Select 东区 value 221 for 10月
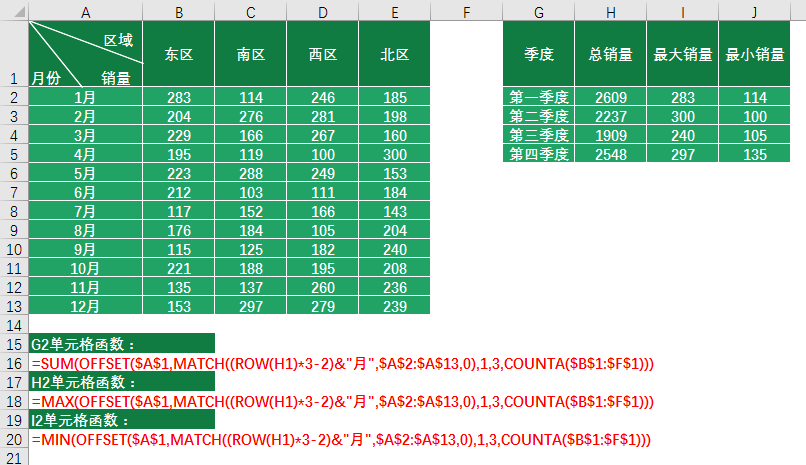 178,268
